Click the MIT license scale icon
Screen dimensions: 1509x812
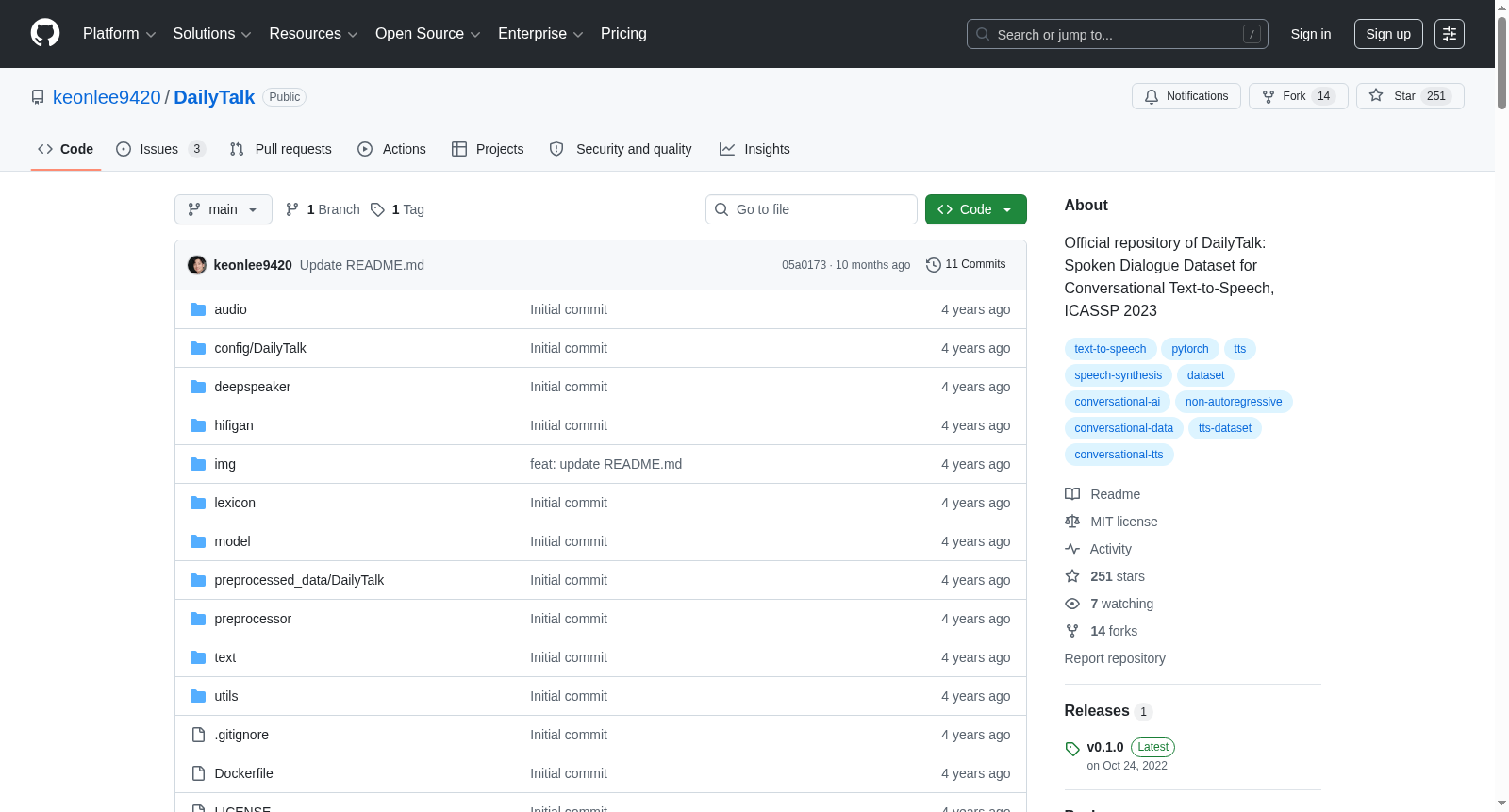click(x=1072, y=522)
